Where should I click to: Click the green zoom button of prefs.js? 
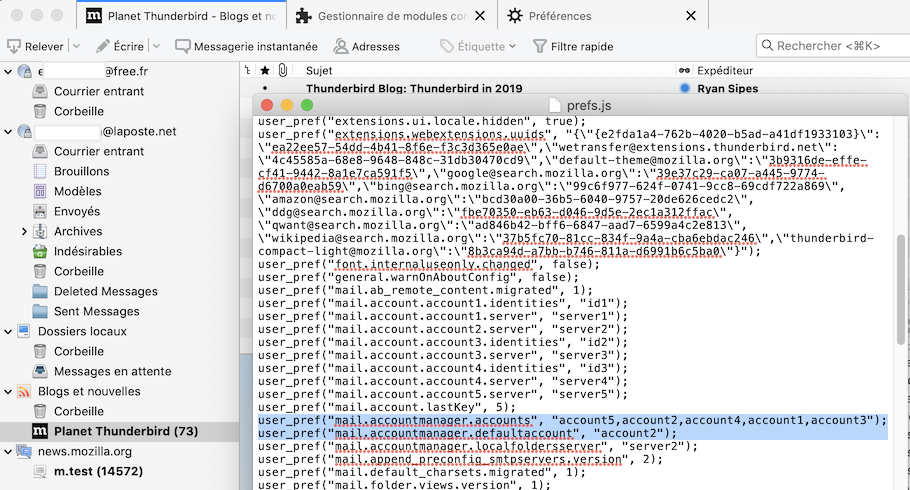[307, 105]
